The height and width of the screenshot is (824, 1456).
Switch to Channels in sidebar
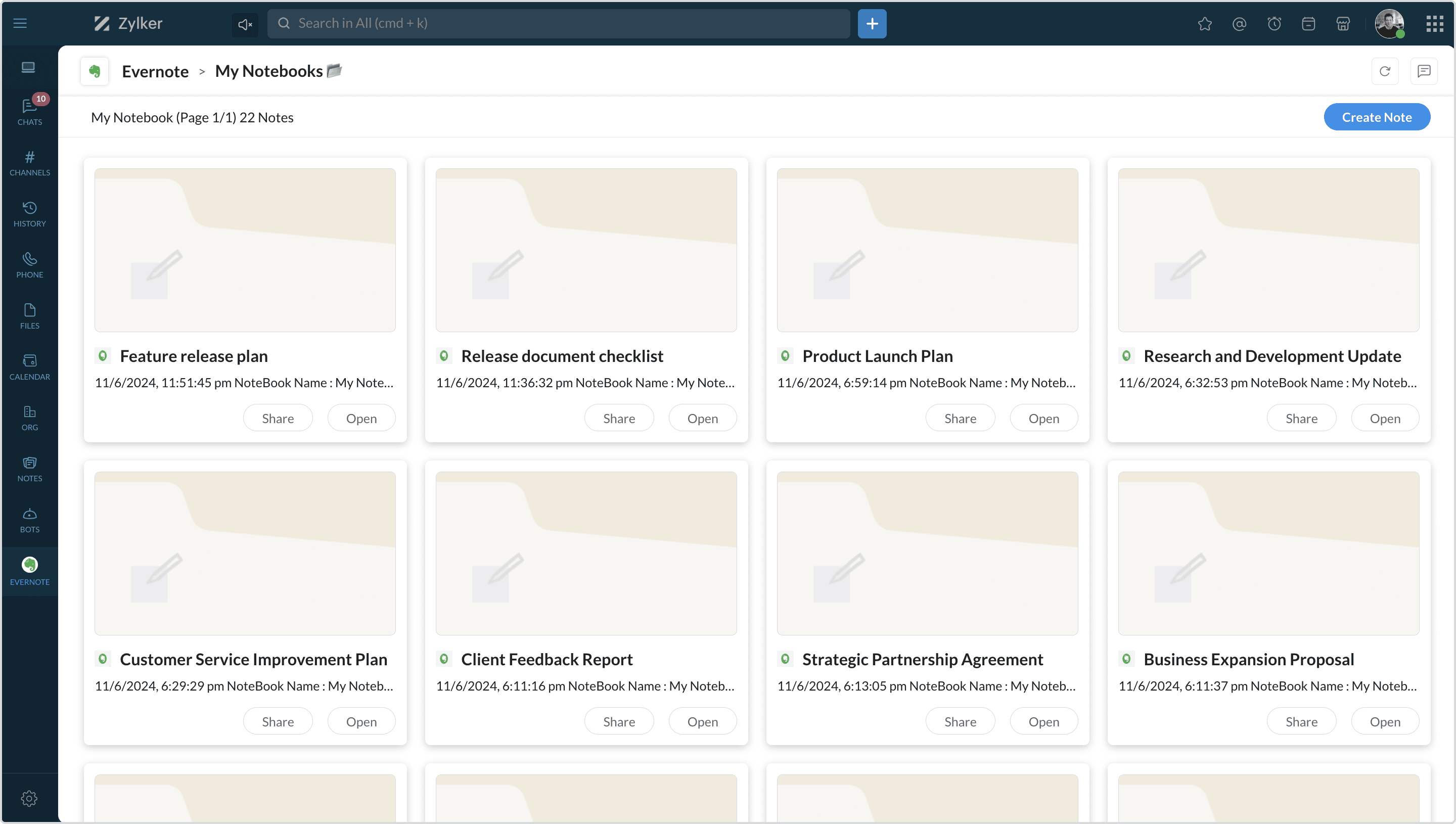coord(29,163)
